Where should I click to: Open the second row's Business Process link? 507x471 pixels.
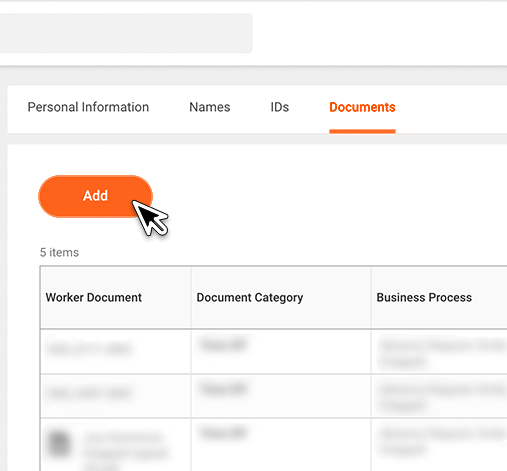pos(443,397)
